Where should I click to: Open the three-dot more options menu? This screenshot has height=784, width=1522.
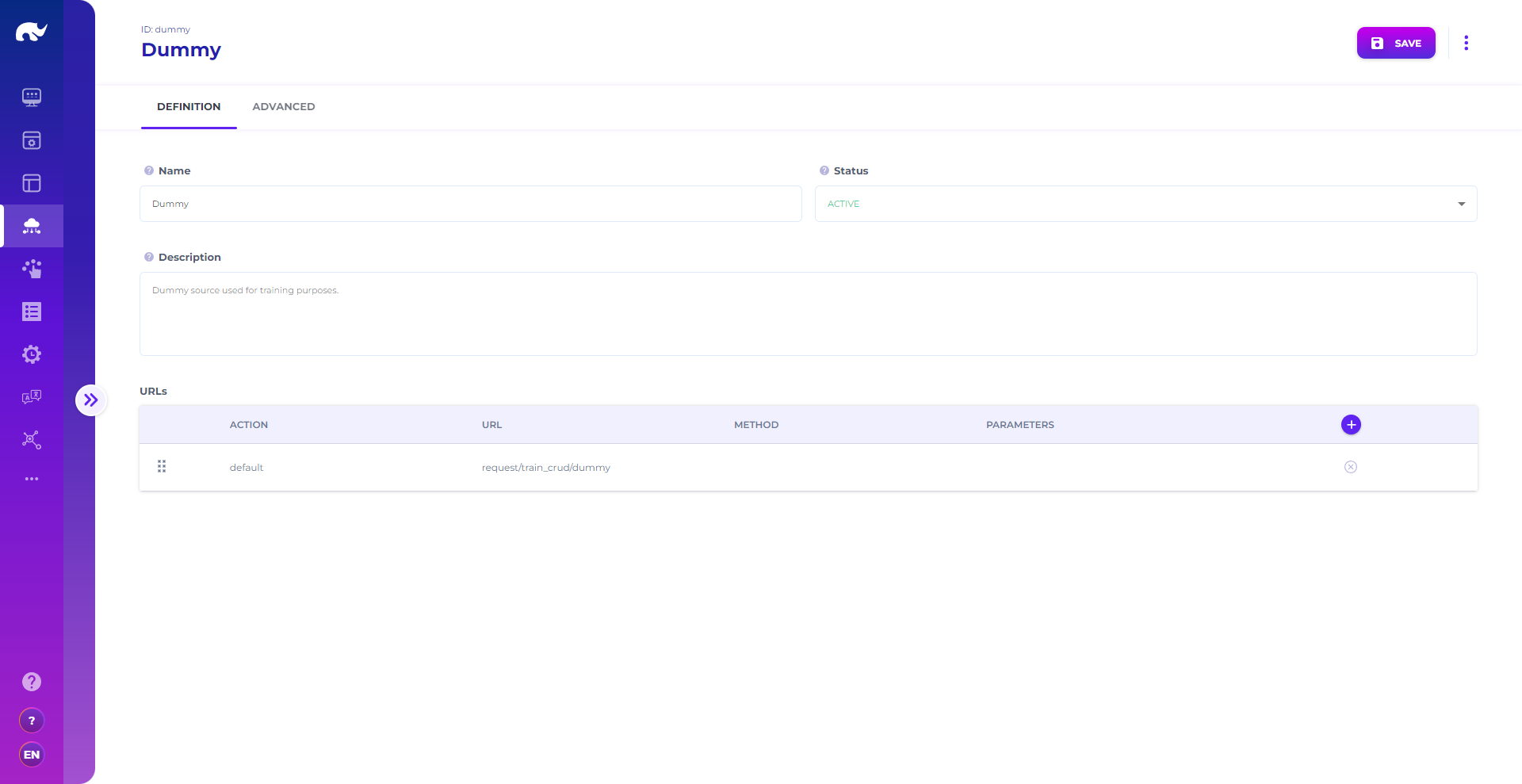(x=1466, y=43)
